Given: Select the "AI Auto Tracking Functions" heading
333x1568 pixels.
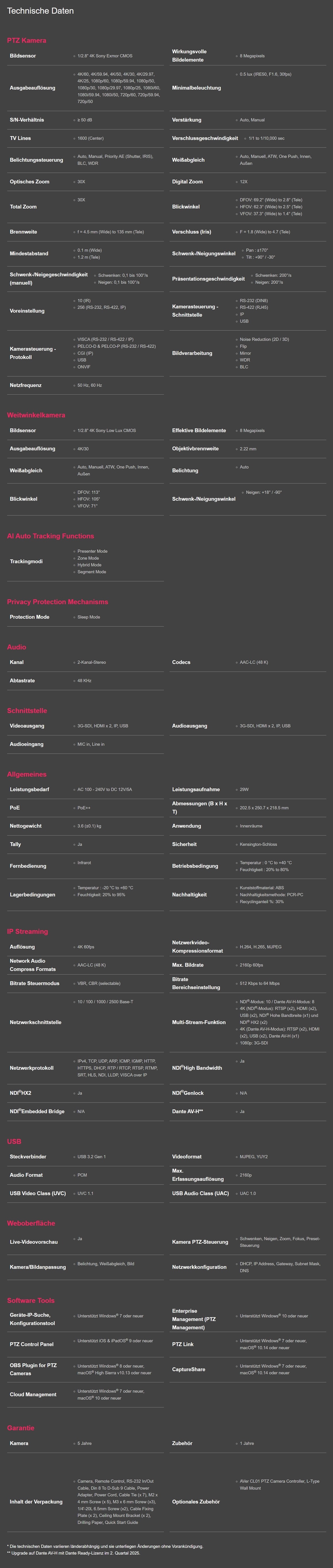Looking at the screenshot, I should coord(51,536).
